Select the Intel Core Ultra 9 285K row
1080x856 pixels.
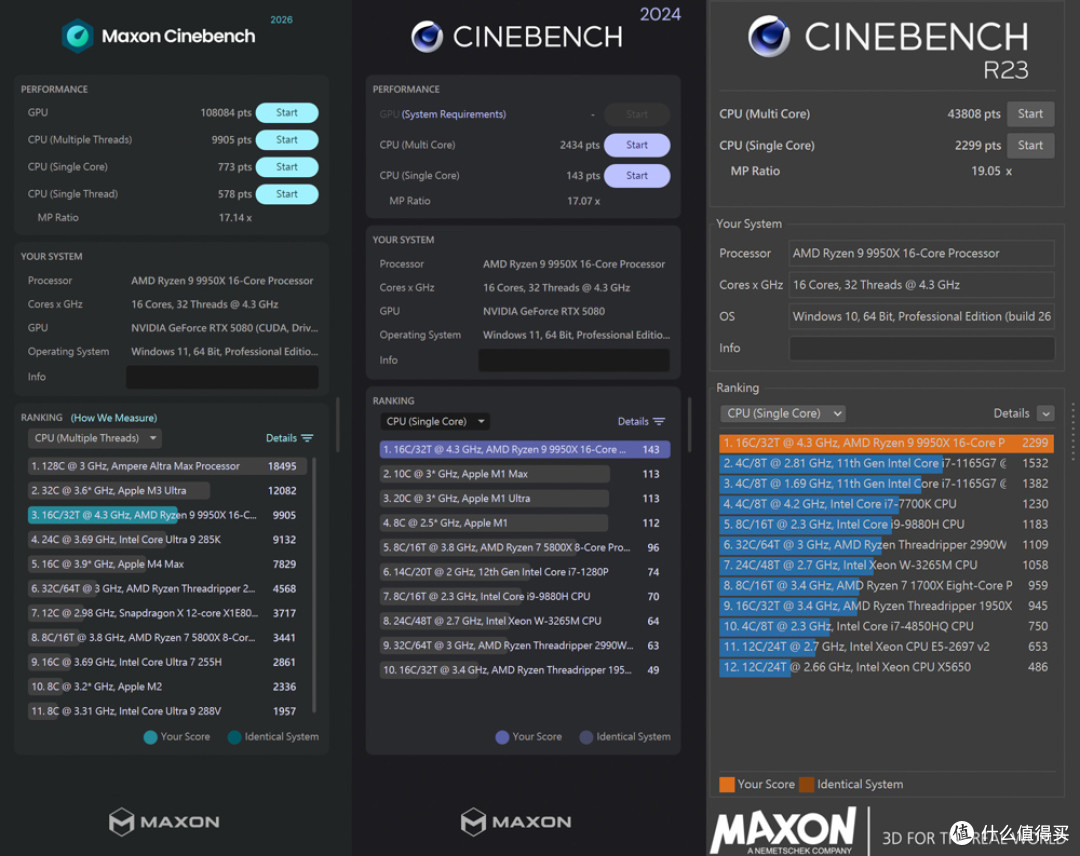tap(167, 540)
